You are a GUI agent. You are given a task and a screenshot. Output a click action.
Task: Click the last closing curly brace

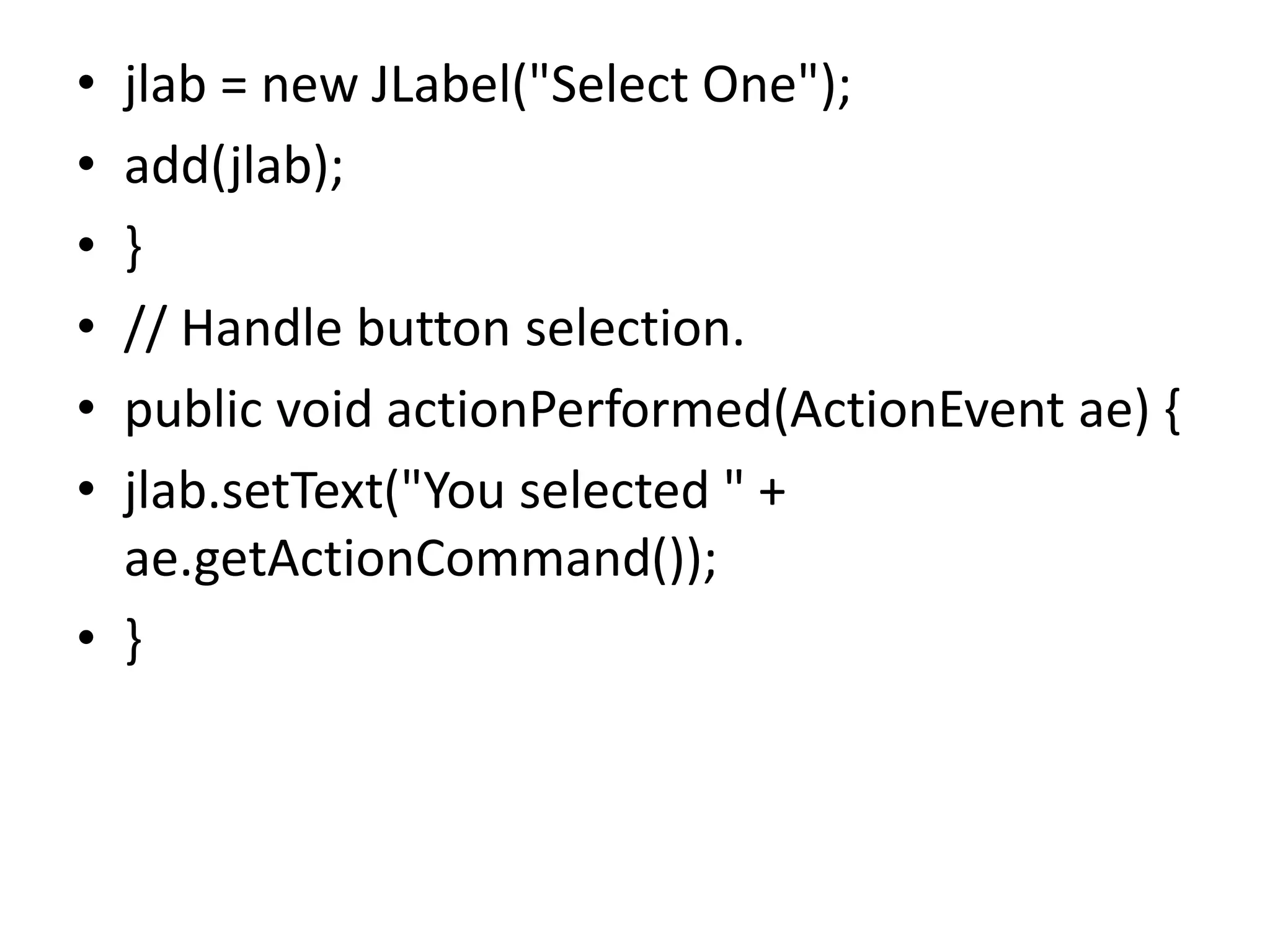(x=133, y=640)
